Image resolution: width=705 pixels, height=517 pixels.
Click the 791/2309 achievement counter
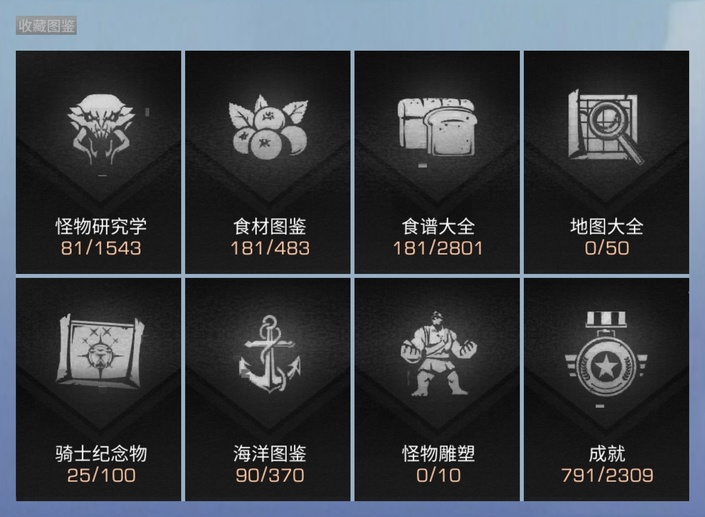point(607,475)
